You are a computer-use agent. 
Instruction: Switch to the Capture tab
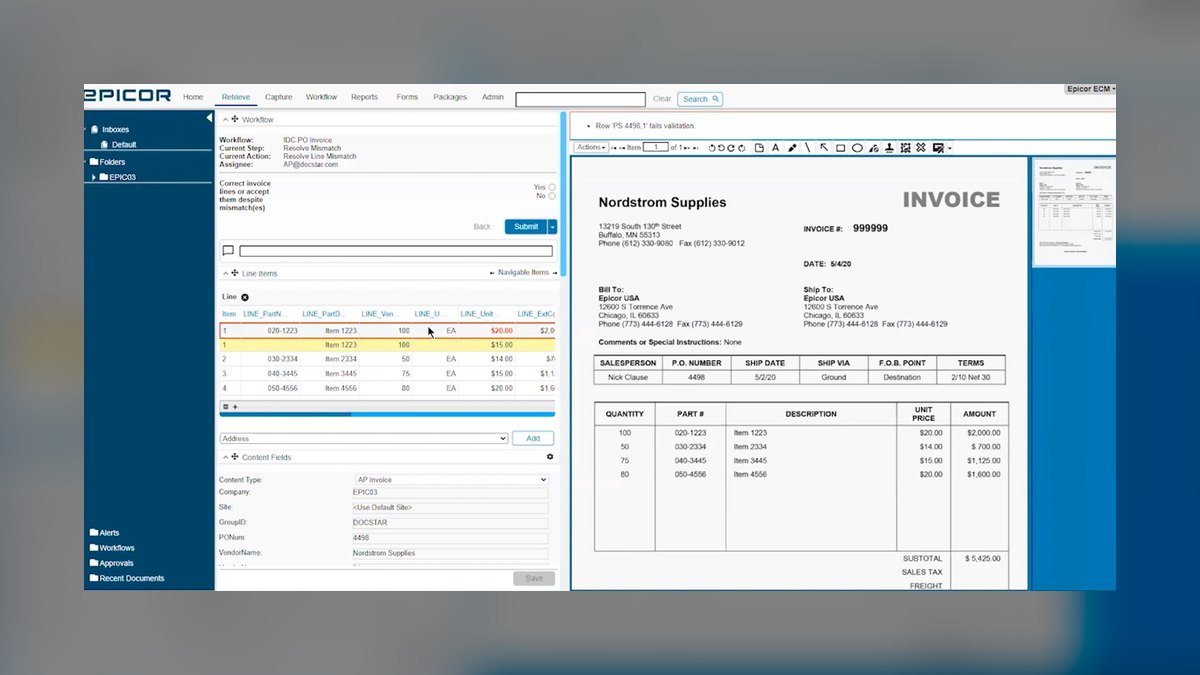pyautogui.click(x=279, y=97)
